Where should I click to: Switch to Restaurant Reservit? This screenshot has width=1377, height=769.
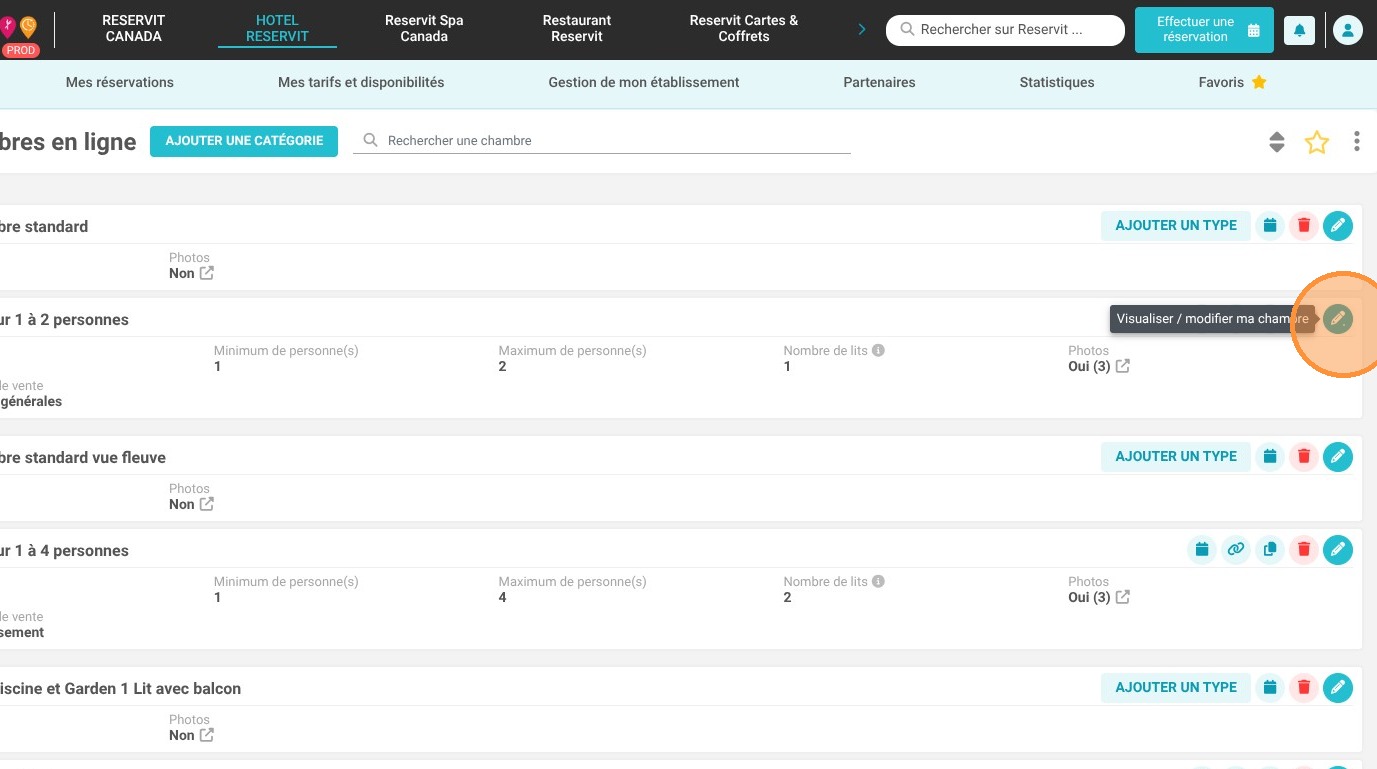pyautogui.click(x=577, y=28)
